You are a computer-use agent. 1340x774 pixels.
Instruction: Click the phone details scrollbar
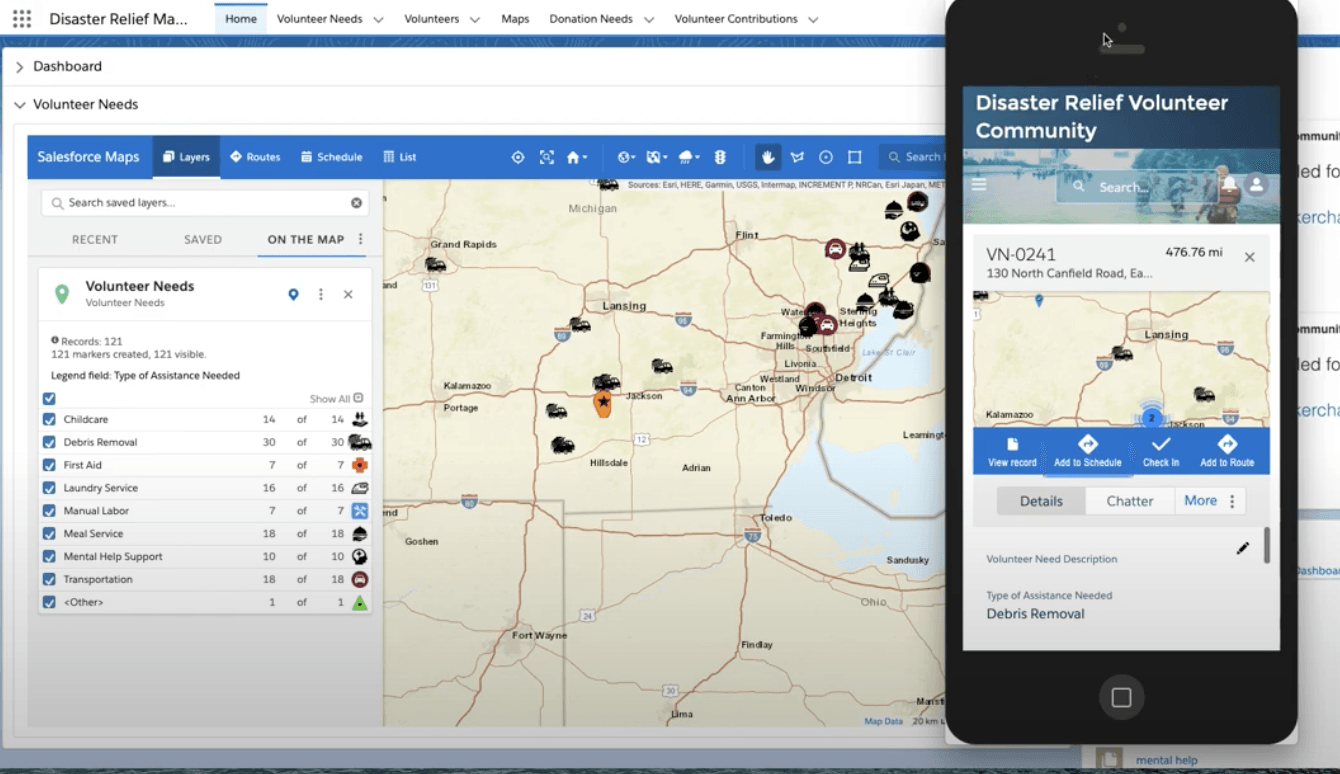tap(1267, 546)
